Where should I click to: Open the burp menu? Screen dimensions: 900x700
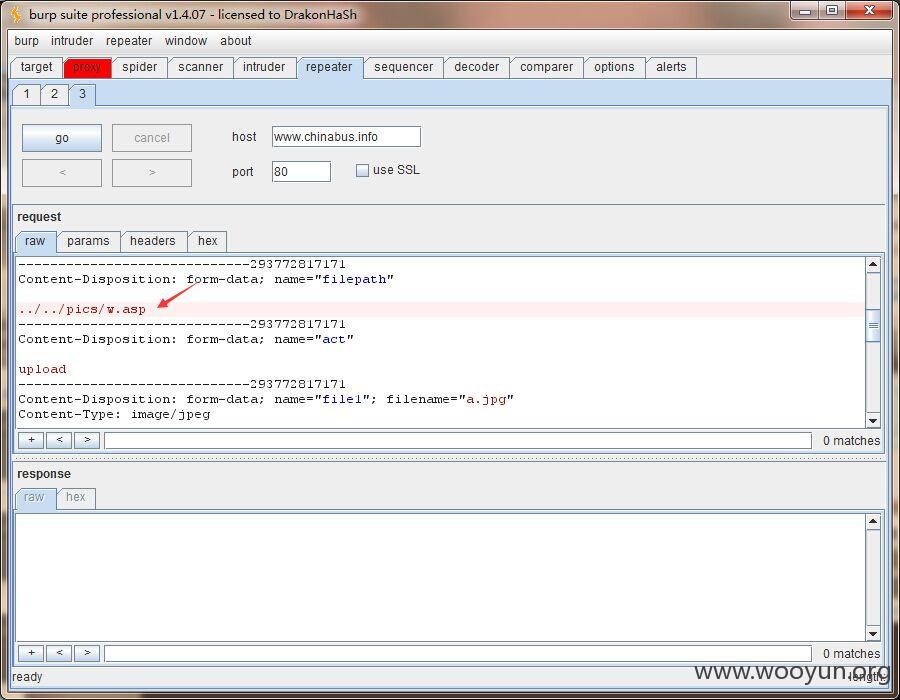pos(26,41)
